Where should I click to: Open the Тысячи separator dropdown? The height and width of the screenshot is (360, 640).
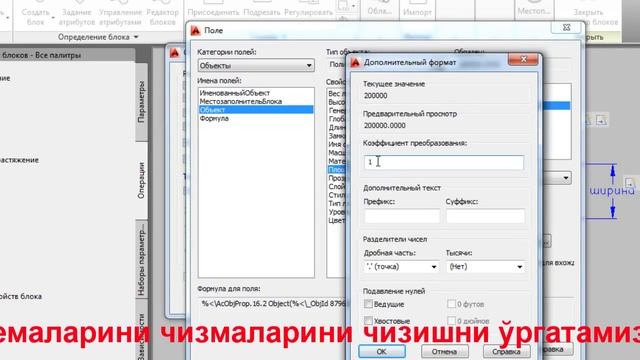(x=485, y=267)
